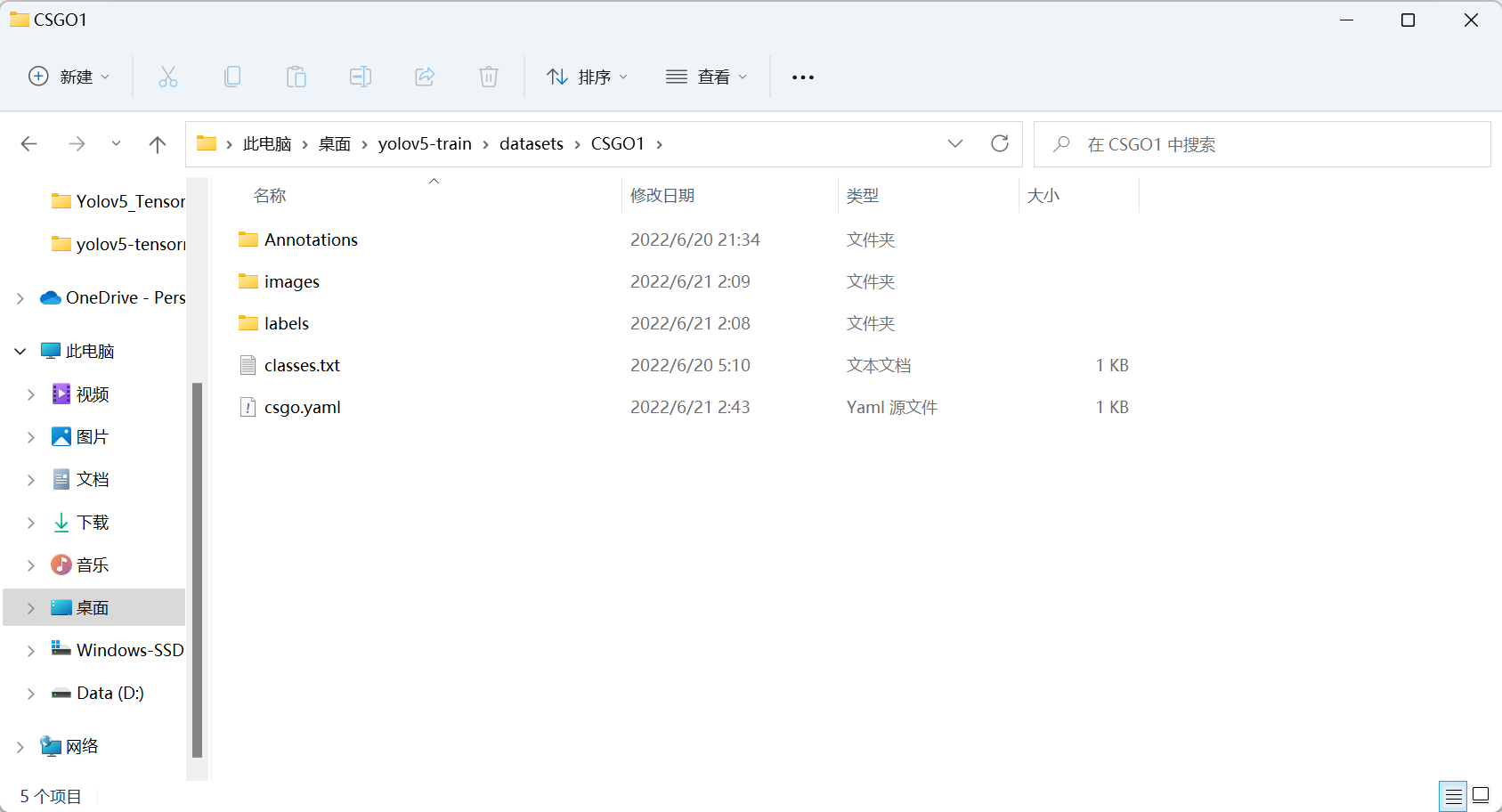The image size is (1502, 812).
Task: Select the labels folder icon
Action: 248,323
